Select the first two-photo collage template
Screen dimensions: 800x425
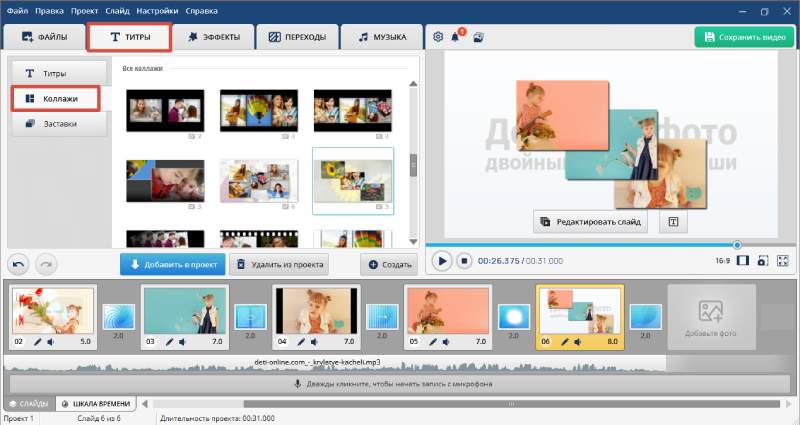165,111
